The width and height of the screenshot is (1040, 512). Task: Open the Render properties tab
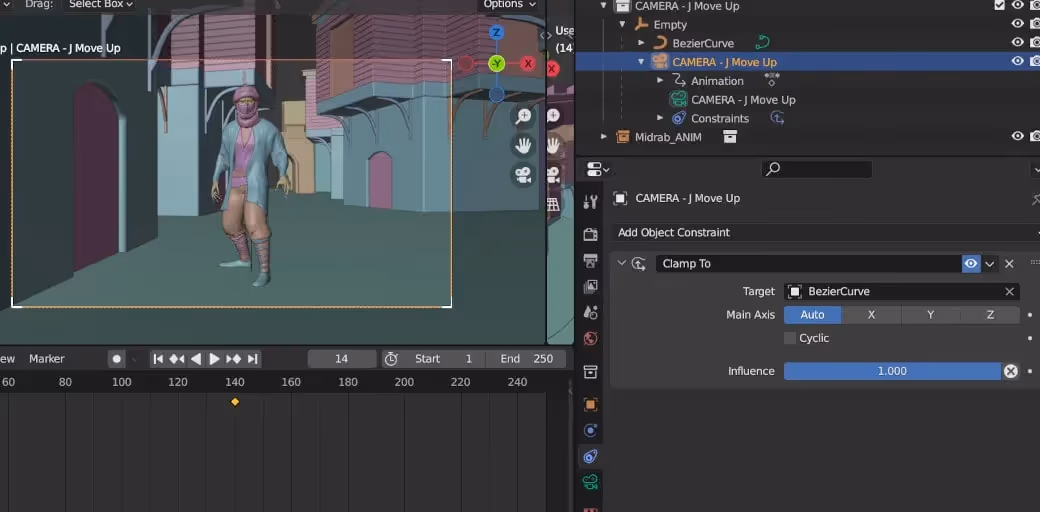pyautogui.click(x=590, y=233)
